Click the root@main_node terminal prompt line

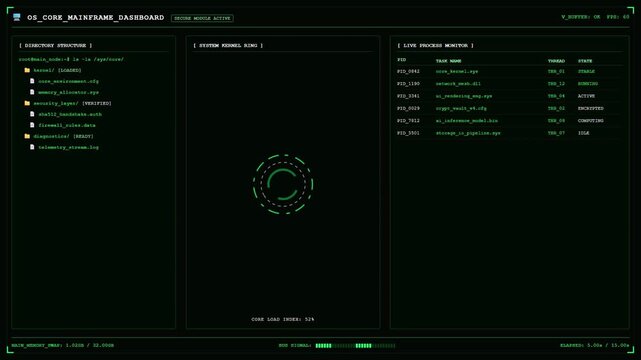pyautogui.click(x=71, y=59)
